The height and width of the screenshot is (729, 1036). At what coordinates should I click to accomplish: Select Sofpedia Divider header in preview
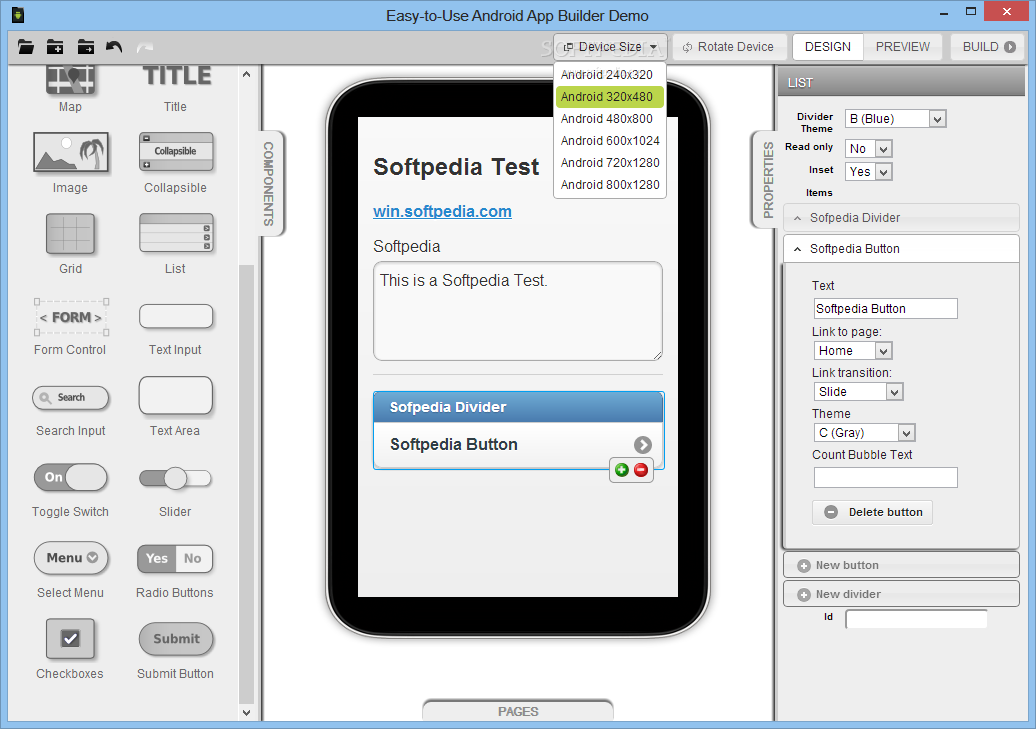(x=518, y=407)
